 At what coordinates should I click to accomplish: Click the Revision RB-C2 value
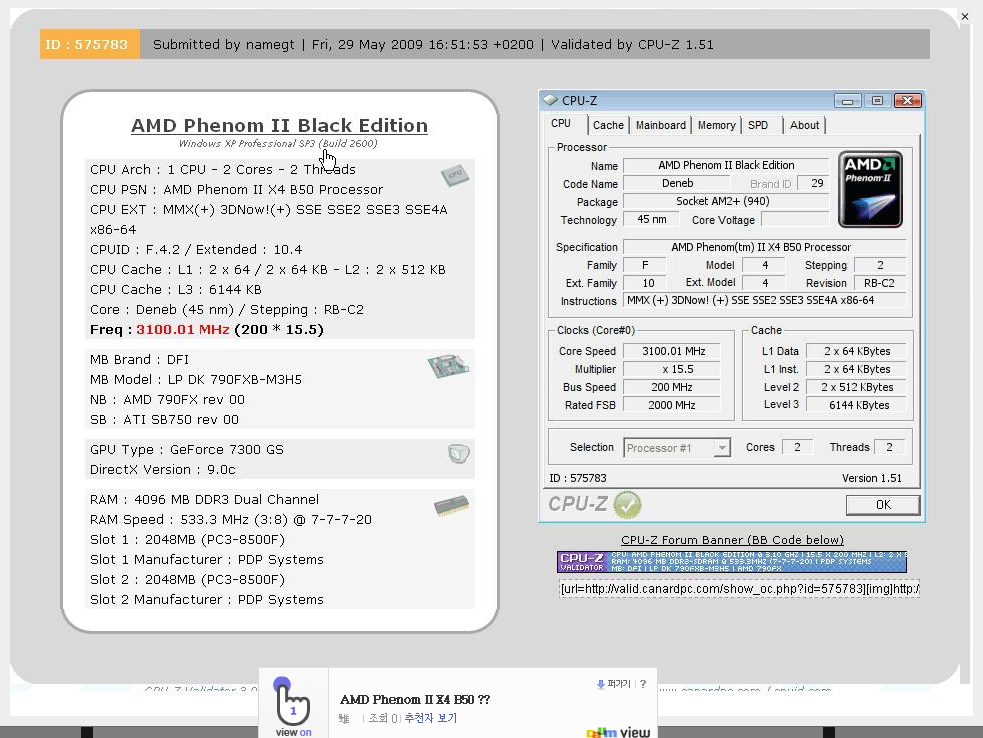[x=880, y=283]
